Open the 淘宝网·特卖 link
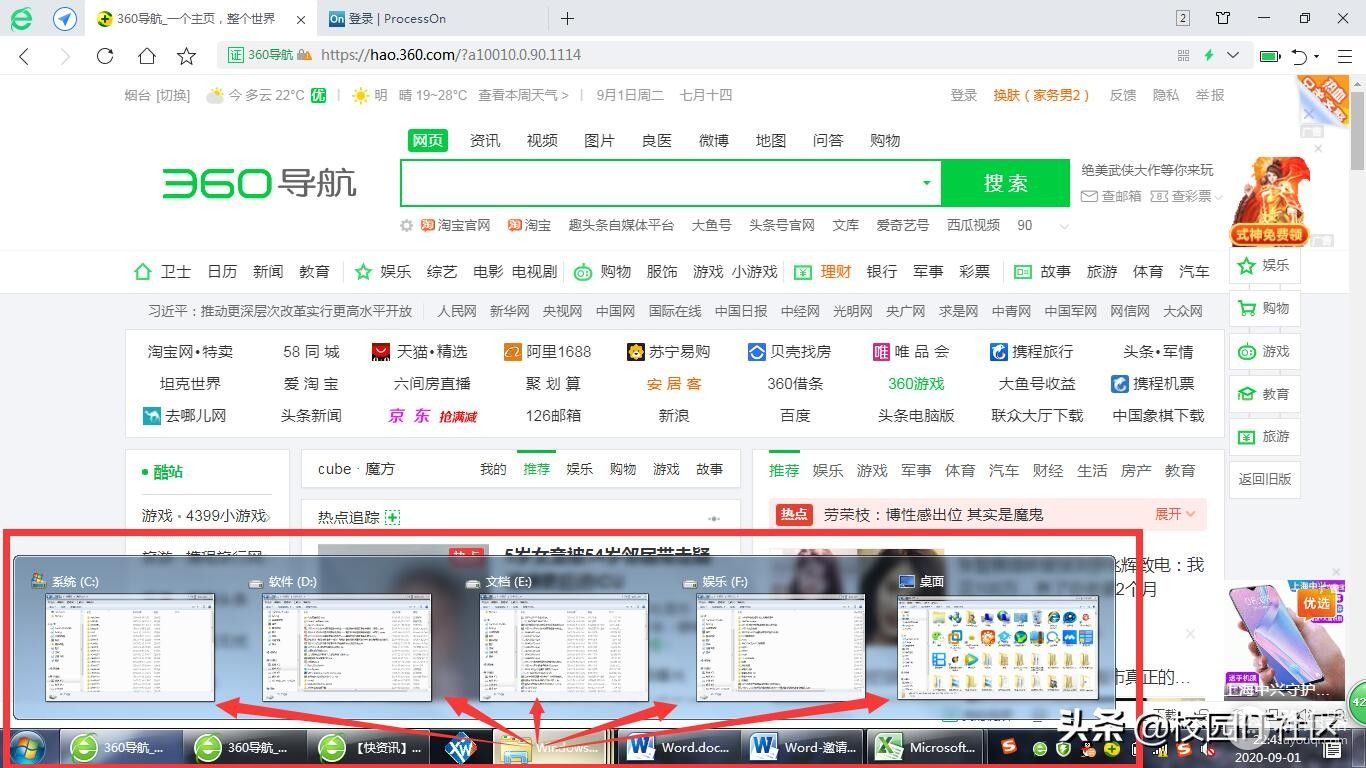 tap(190, 352)
